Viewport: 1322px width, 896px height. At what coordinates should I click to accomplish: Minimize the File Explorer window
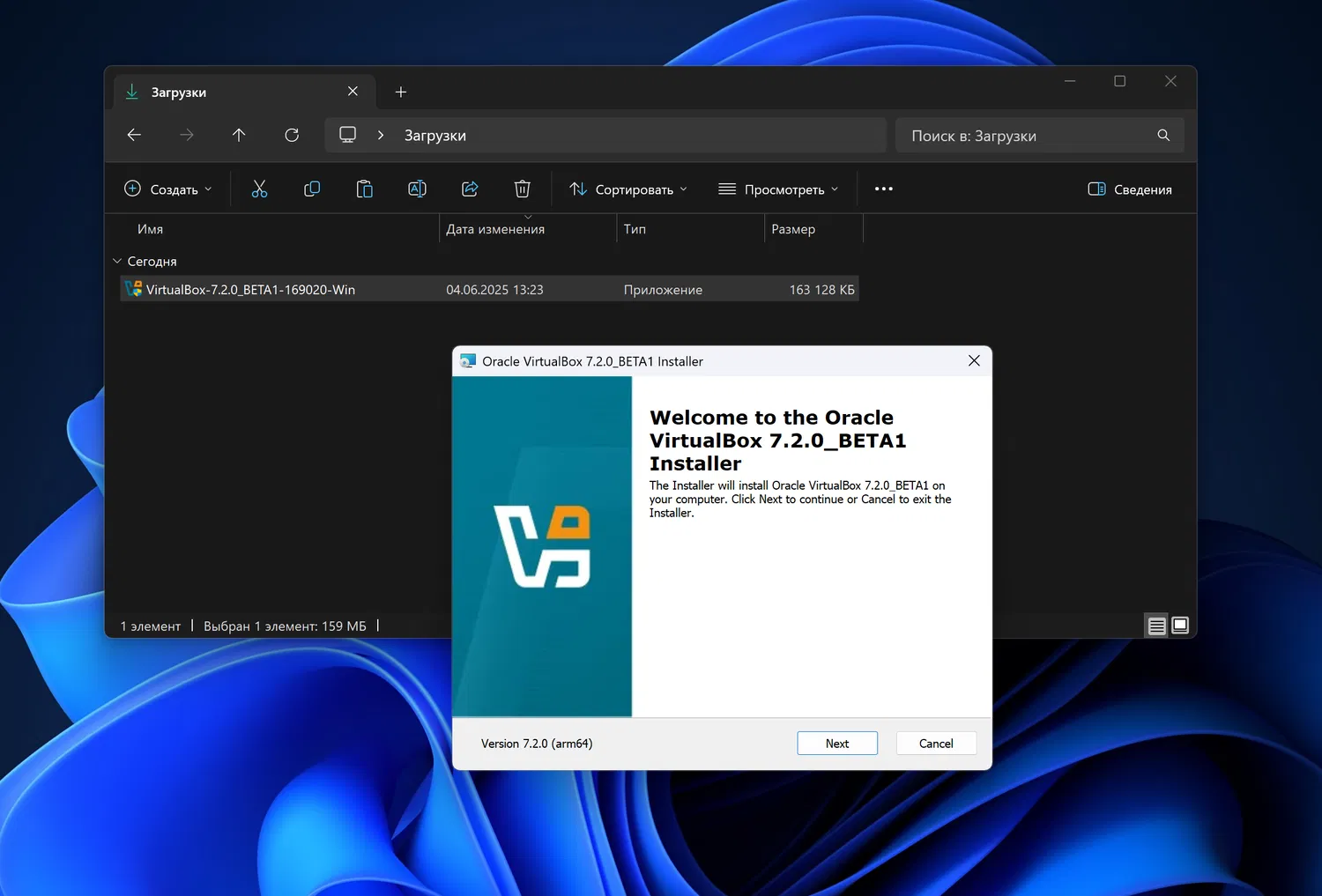[1070, 81]
